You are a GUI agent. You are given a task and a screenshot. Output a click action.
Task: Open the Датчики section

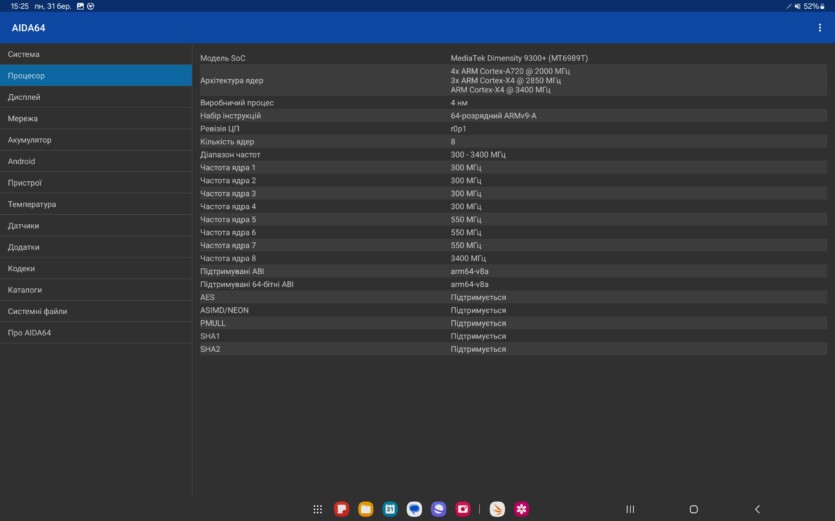(96, 225)
